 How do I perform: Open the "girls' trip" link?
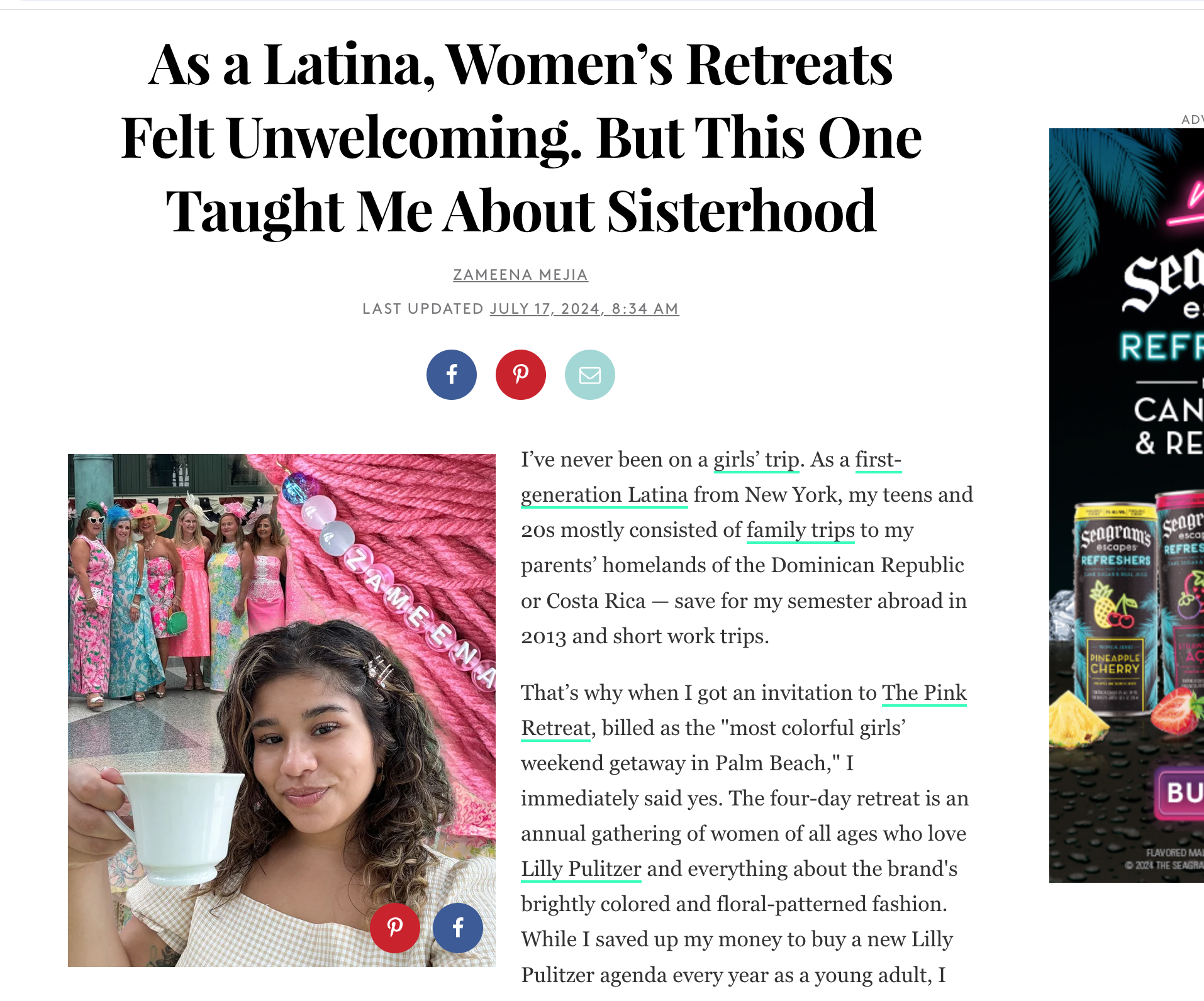click(756, 460)
